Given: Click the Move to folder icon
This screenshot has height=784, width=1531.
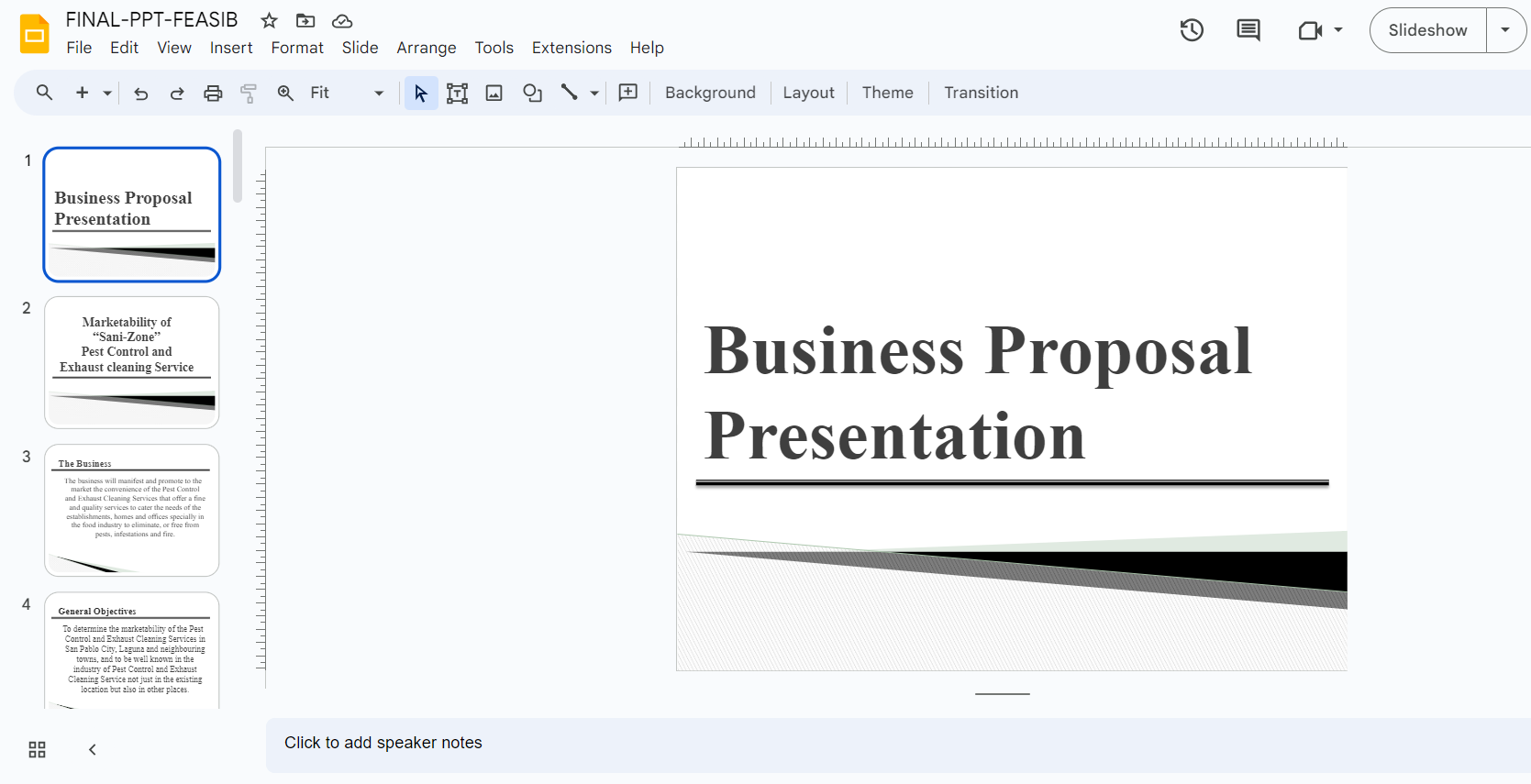Looking at the screenshot, I should [305, 20].
